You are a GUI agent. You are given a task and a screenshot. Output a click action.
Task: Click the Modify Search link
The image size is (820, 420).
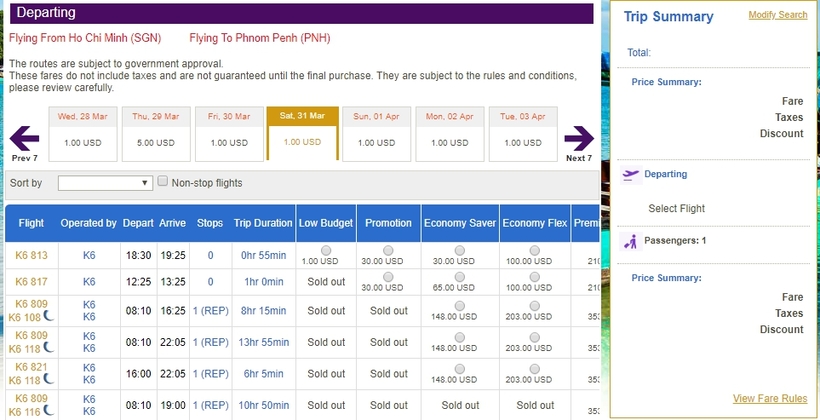tap(777, 15)
